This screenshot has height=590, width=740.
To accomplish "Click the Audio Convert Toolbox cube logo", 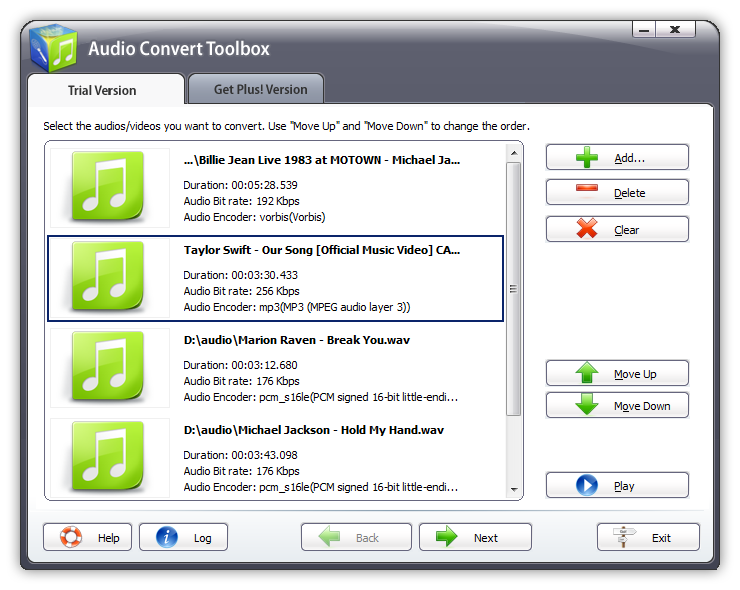I will [53, 48].
